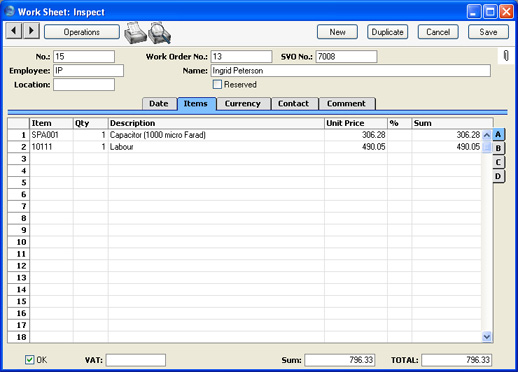This screenshot has height=372, width=518.
Task: Click the TOTAL field 796.33
Action: click(456, 360)
